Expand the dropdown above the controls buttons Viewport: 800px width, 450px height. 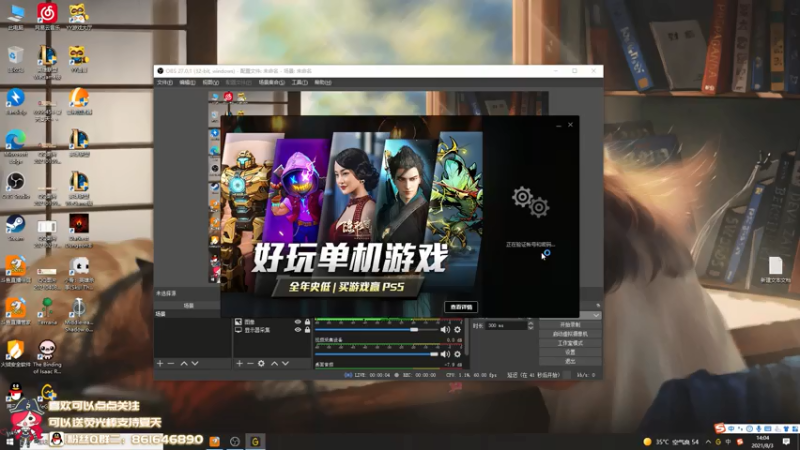coord(595,315)
